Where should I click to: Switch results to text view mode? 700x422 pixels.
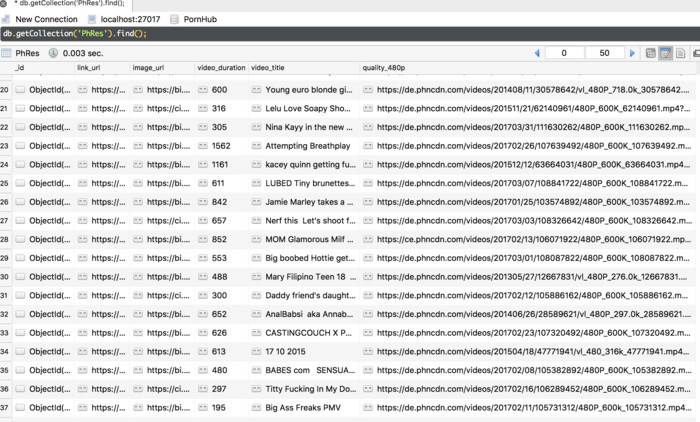point(681,53)
